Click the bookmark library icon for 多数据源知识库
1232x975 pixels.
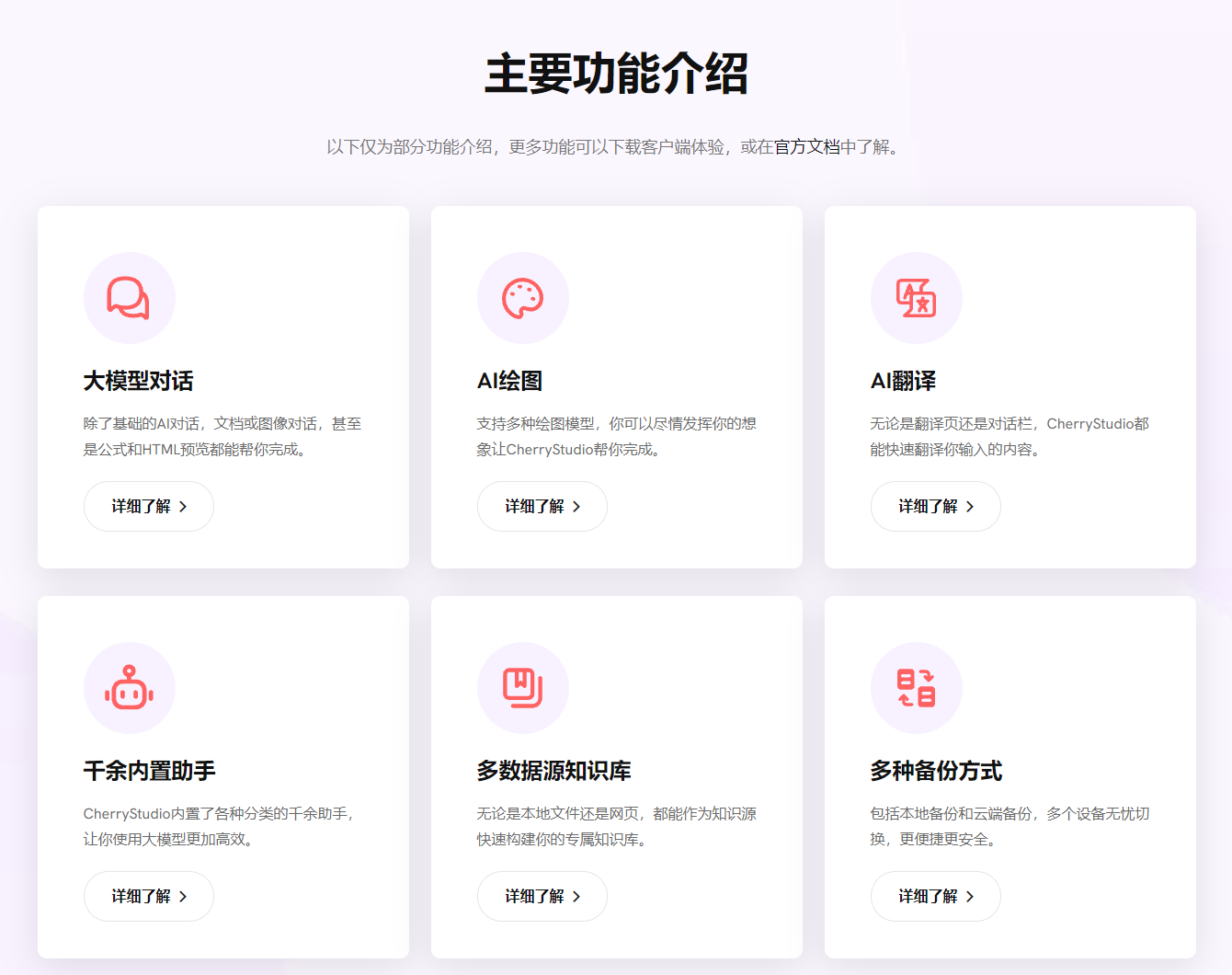pyautogui.click(x=522, y=688)
